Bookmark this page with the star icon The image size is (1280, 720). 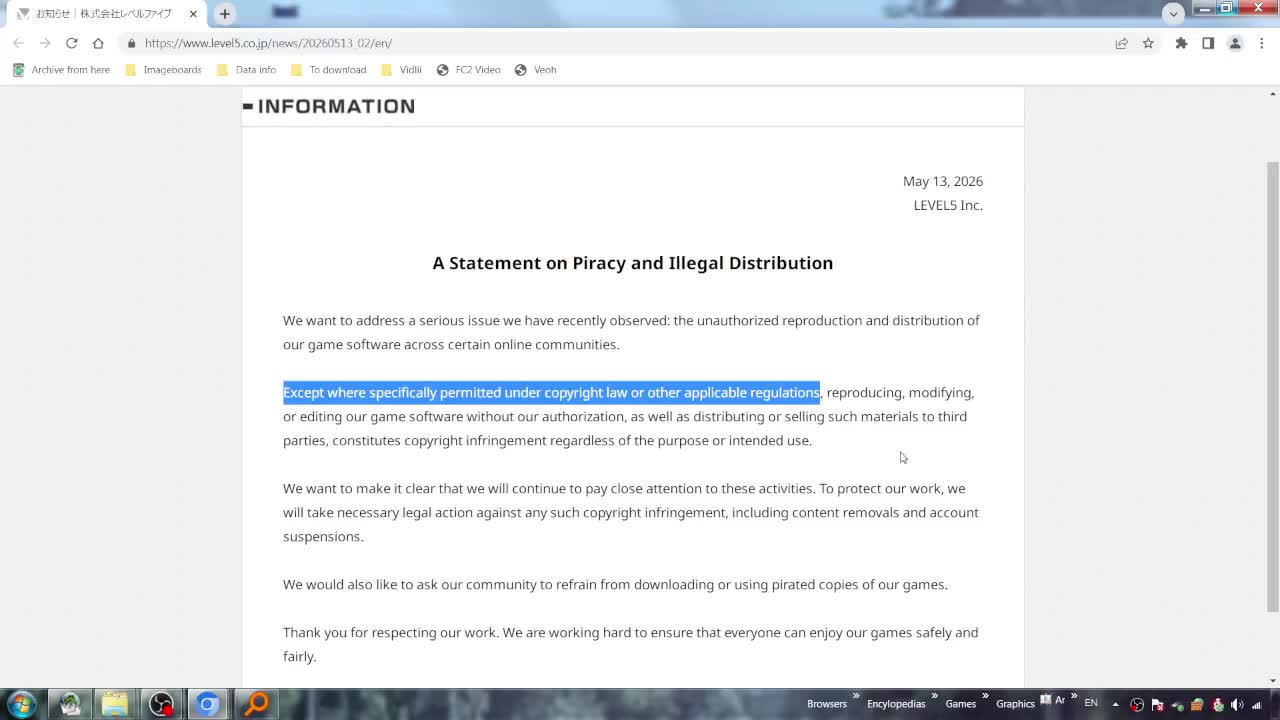tap(1148, 43)
